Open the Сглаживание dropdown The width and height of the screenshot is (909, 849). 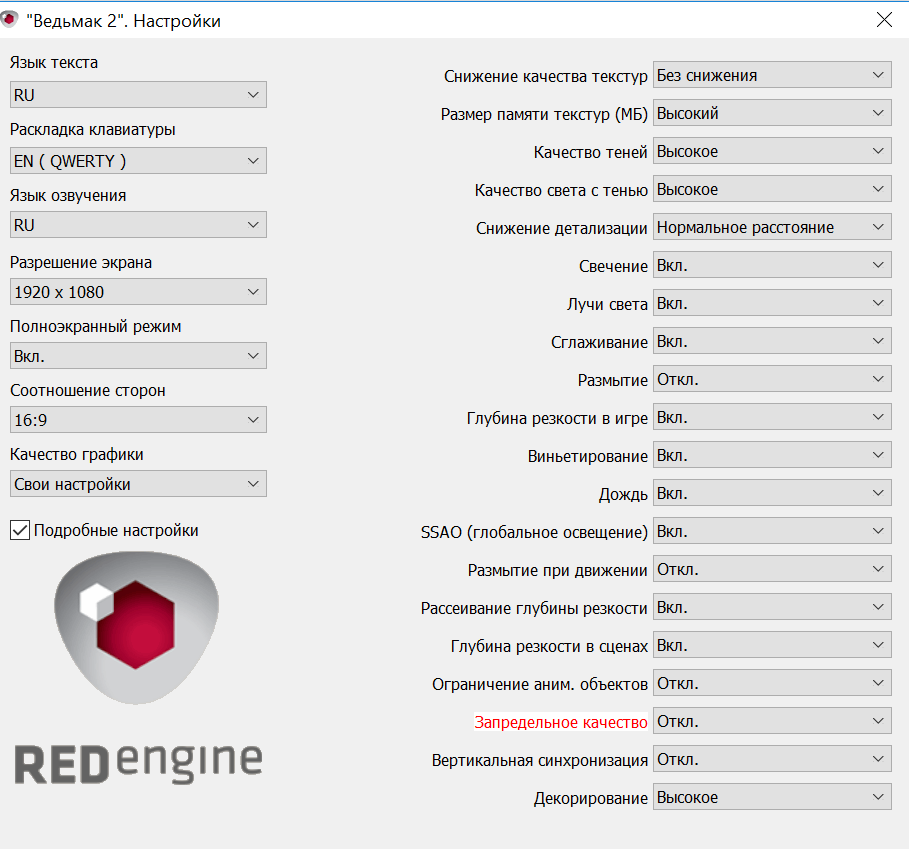[772, 341]
